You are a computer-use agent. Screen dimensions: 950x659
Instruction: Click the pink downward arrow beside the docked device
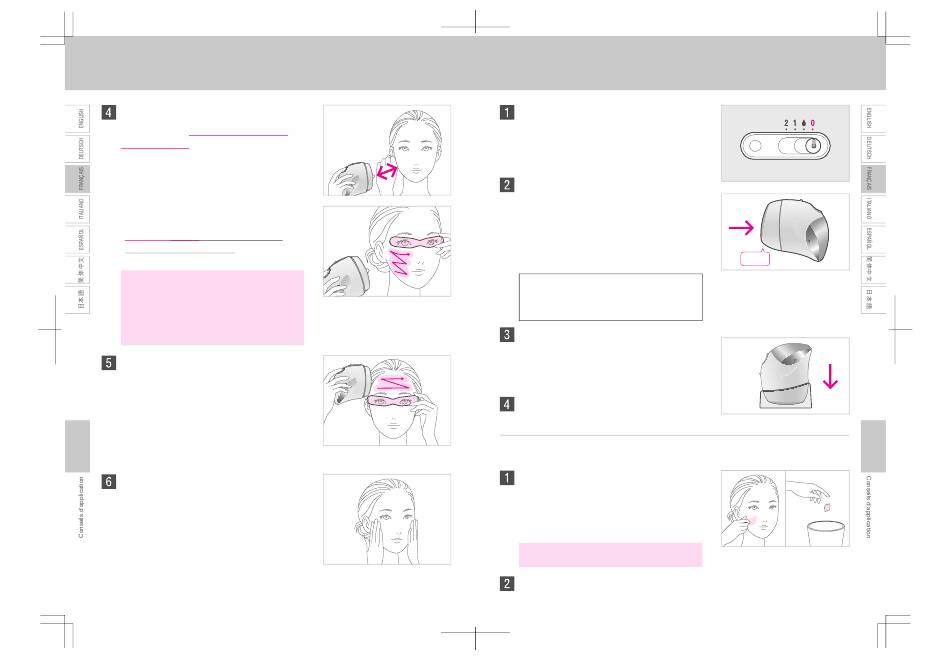tap(830, 375)
